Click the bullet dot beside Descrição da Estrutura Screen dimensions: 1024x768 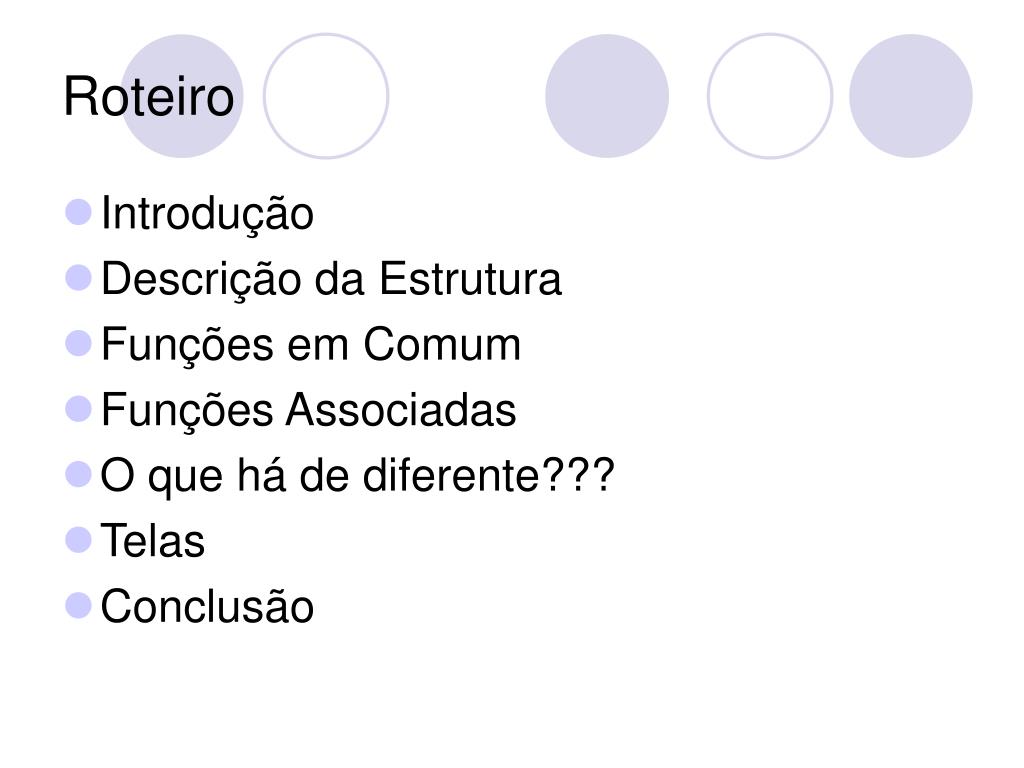pyautogui.click(x=78, y=278)
